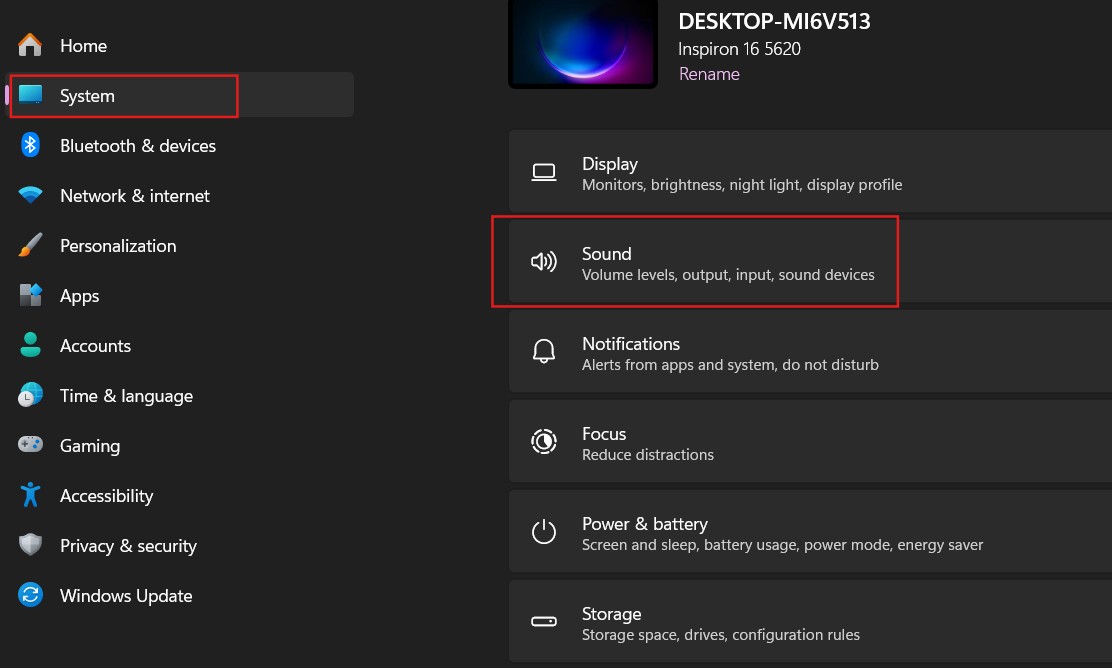1112x668 pixels.
Task: Open the Accounts settings label
Action: (96, 346)
